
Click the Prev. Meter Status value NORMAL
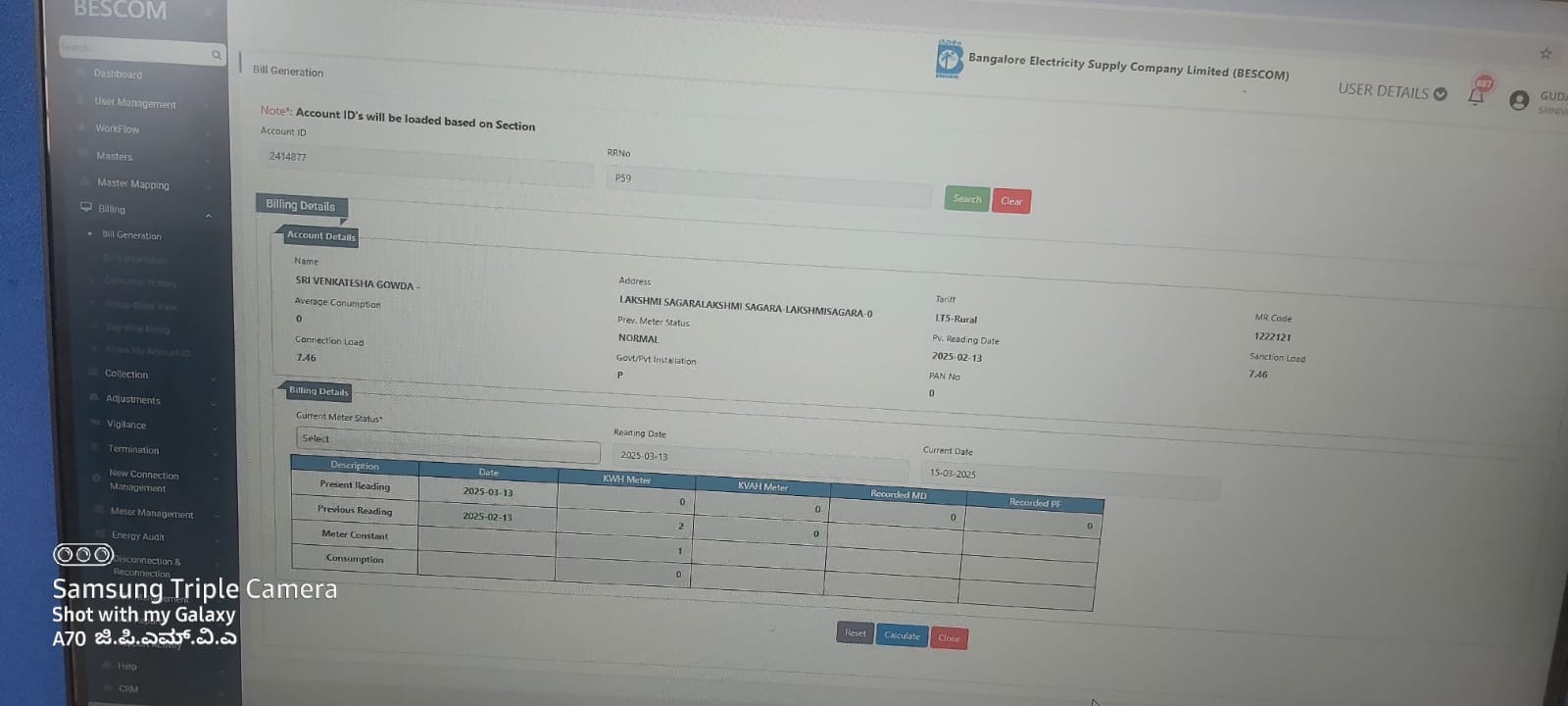click(x=638, y=338)
